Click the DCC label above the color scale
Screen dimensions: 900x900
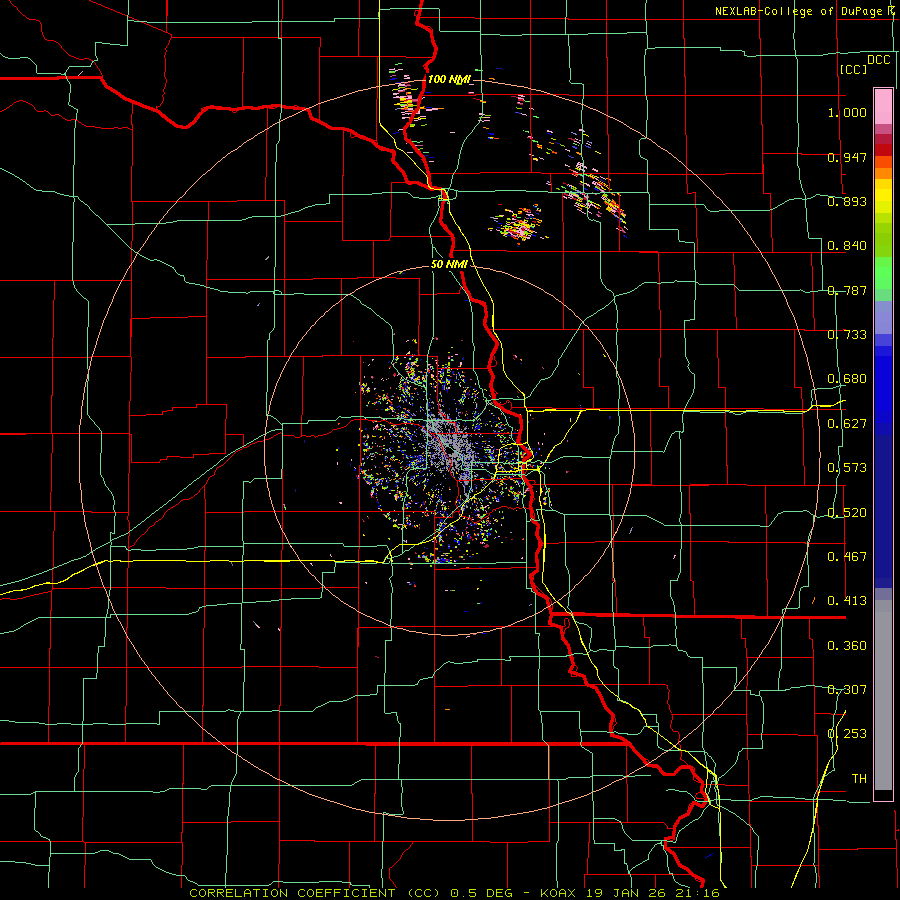pos(879,60)
